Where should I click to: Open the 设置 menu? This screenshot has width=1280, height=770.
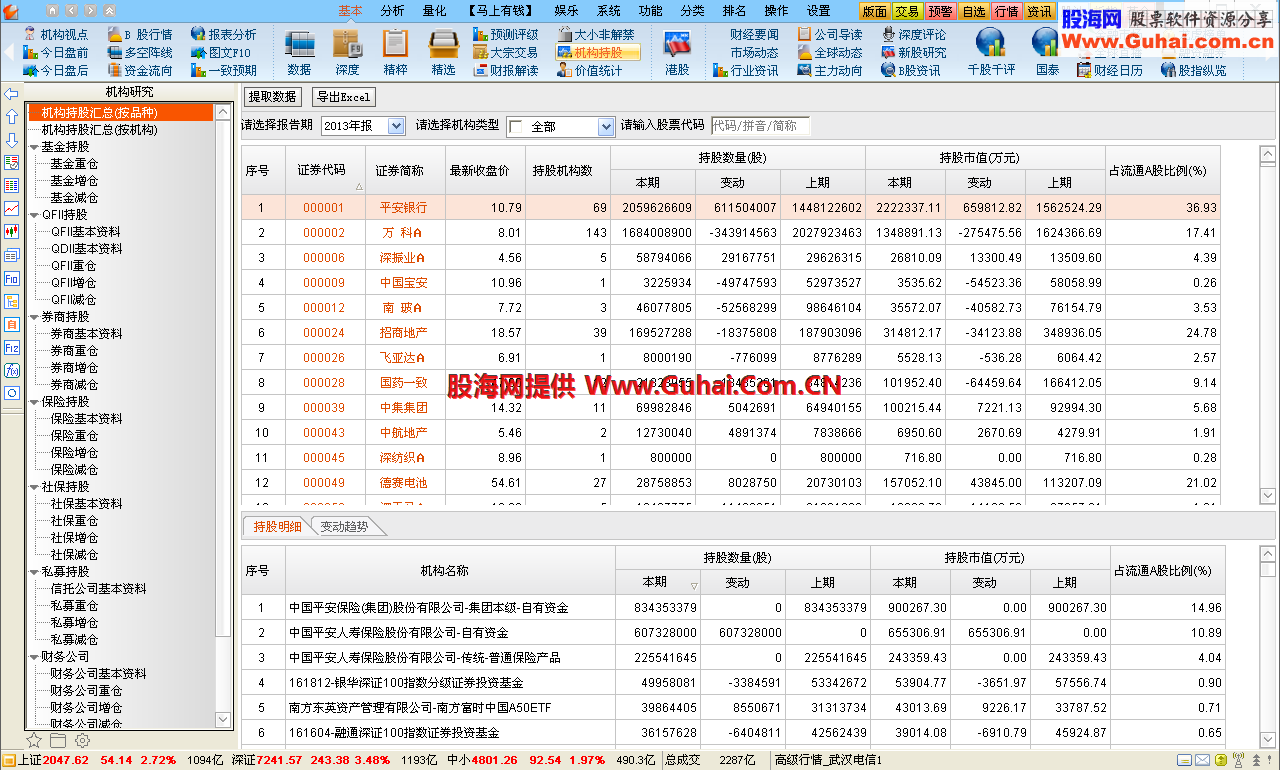(x=818, y=10)
